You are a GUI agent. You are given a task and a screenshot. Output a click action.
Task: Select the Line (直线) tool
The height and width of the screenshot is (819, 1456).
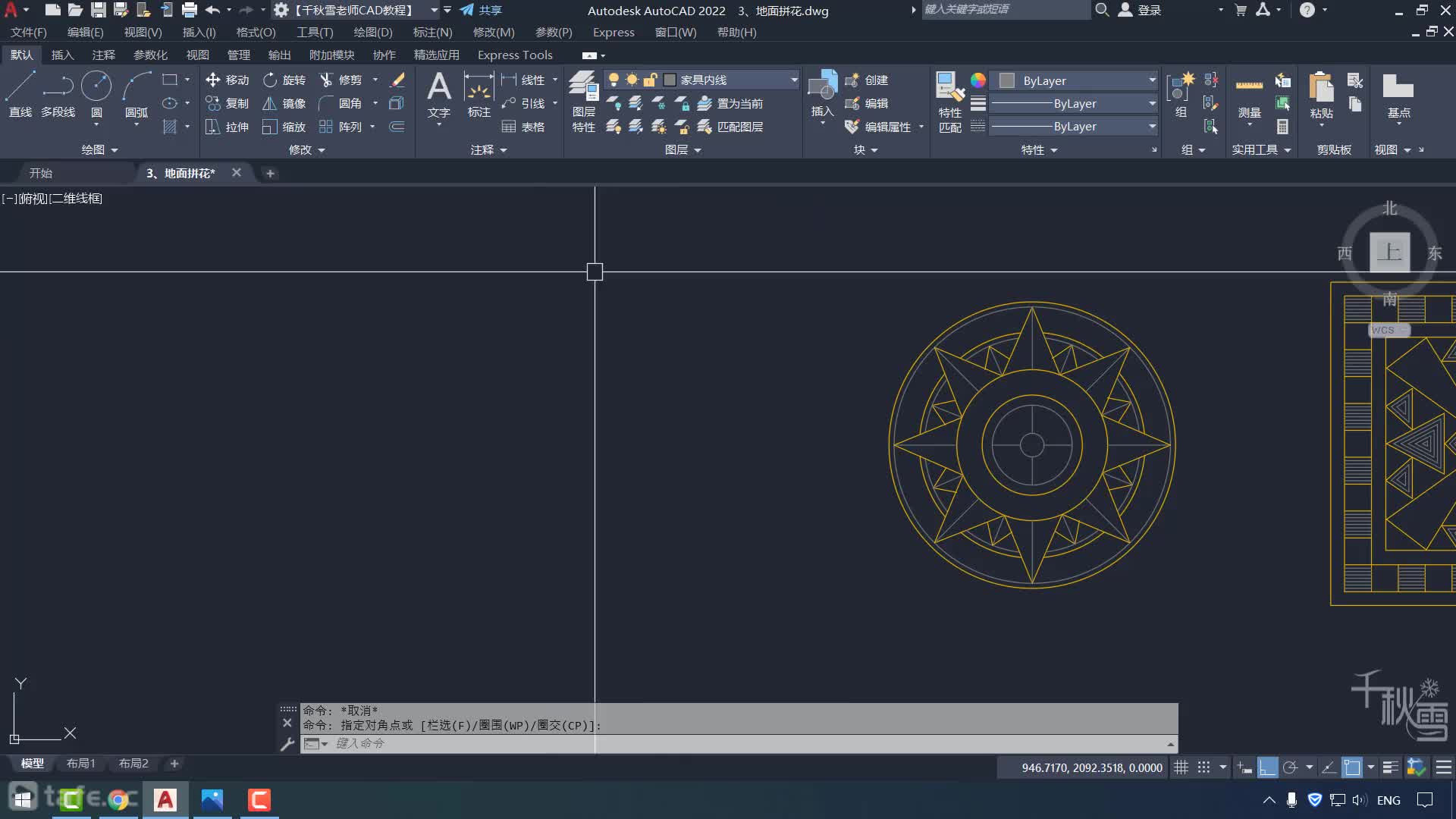pos(20,95)
